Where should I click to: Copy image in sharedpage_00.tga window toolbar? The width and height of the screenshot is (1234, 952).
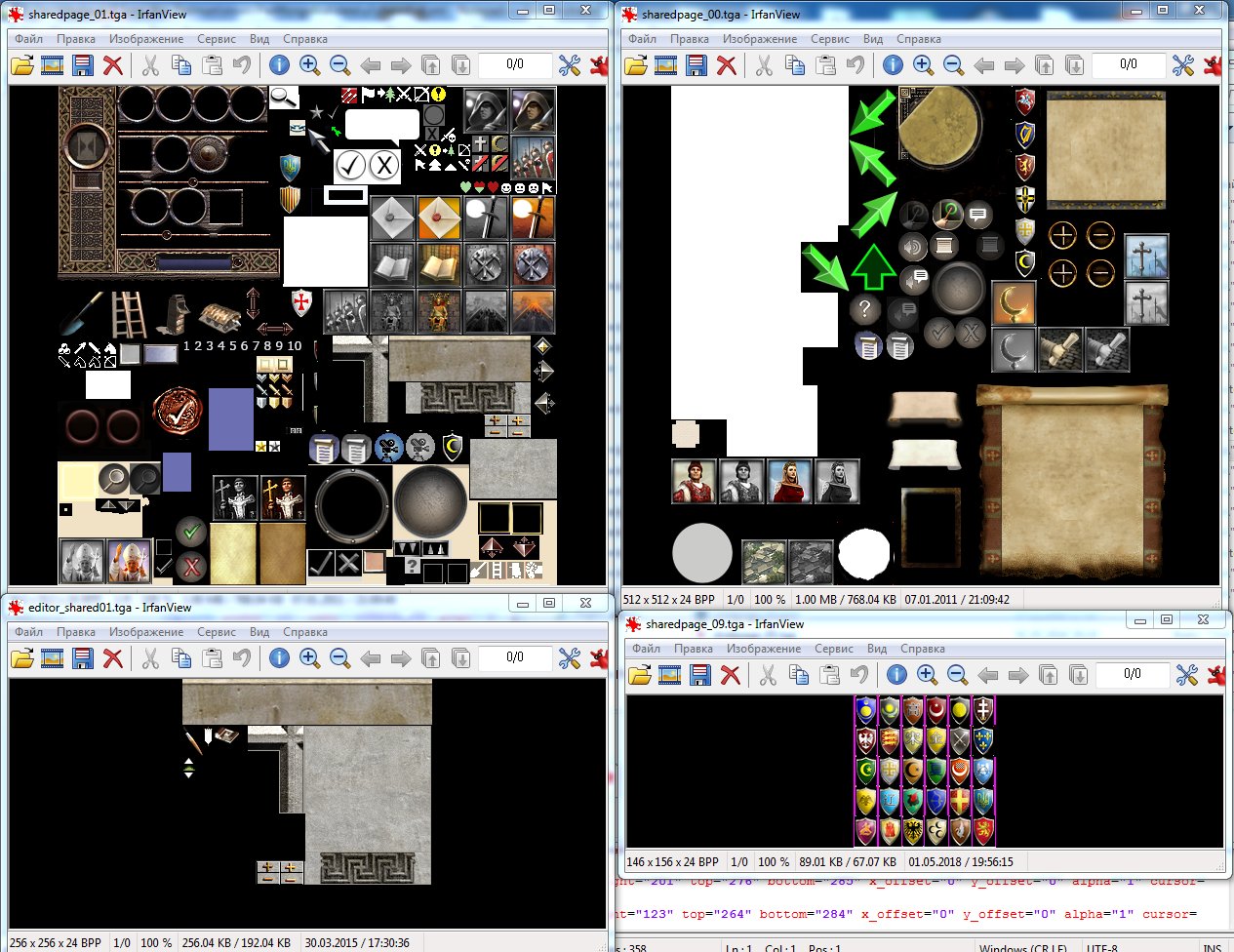[x=795, y=65]
